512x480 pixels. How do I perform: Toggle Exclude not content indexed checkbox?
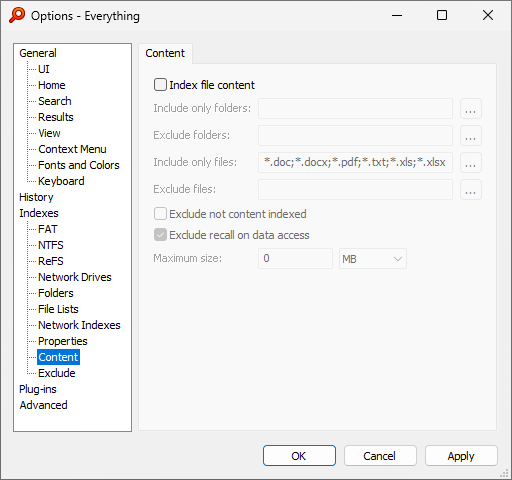click(160, 214)
